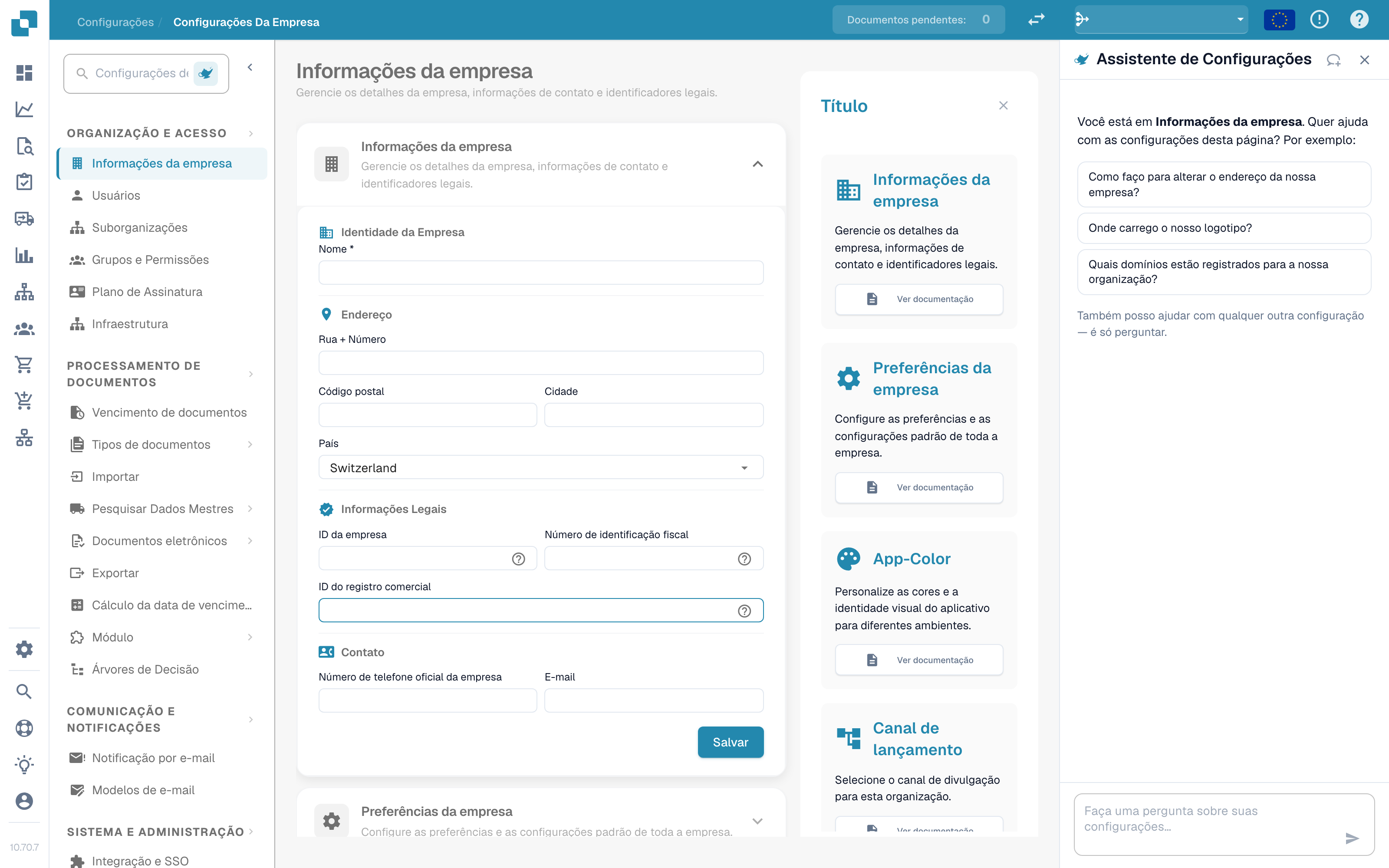Click the EU flag language icon

click(1279, 20)
